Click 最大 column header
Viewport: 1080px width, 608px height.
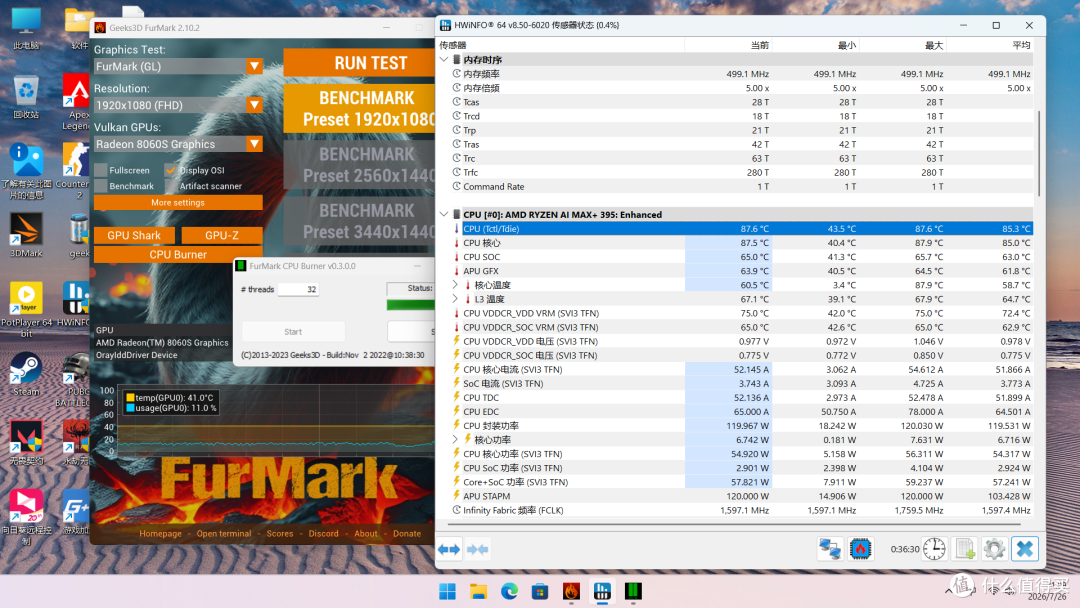(x=902, y=45)
